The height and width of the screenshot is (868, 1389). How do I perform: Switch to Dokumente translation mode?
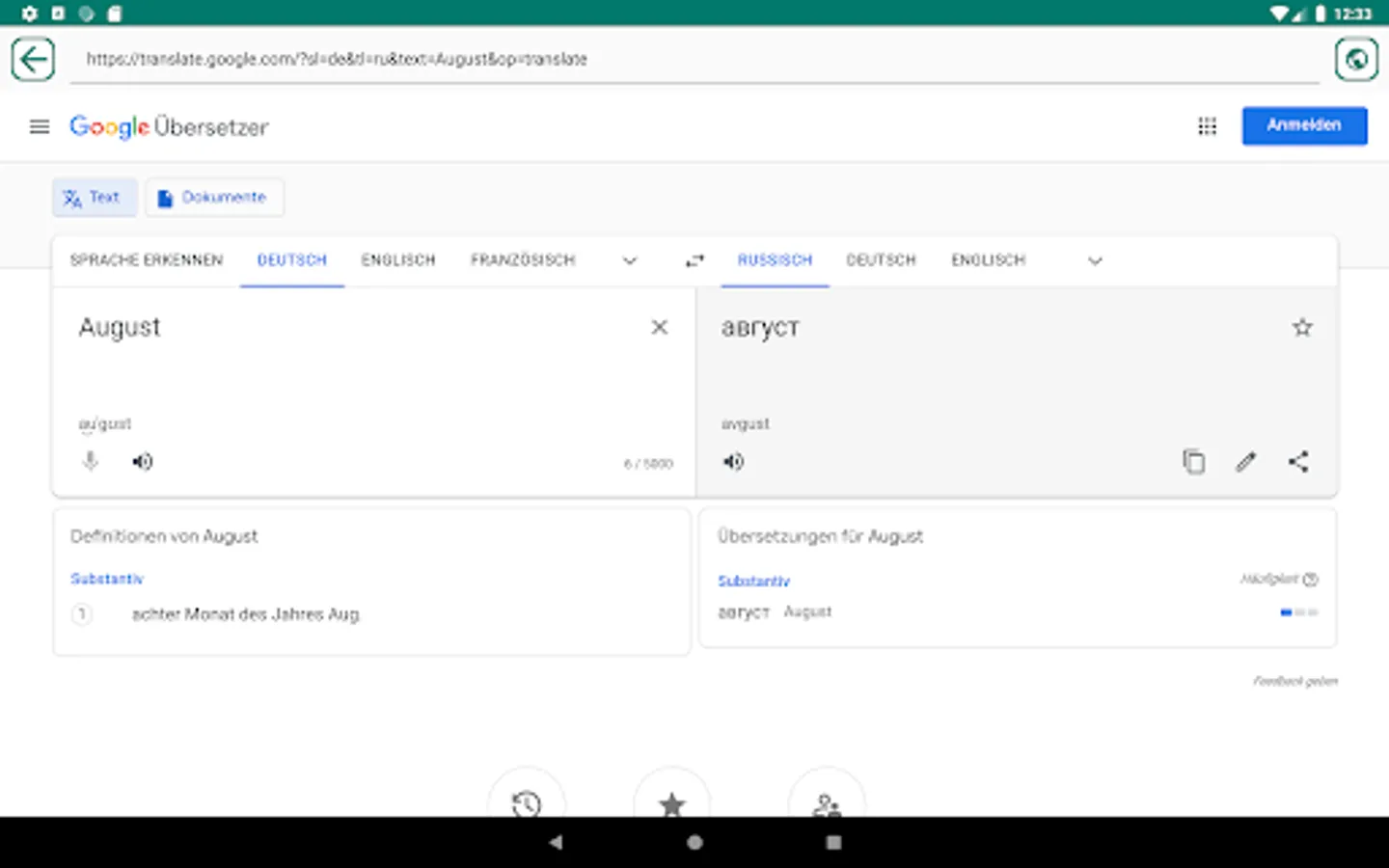pyautogui.click(x=214, y=198)
